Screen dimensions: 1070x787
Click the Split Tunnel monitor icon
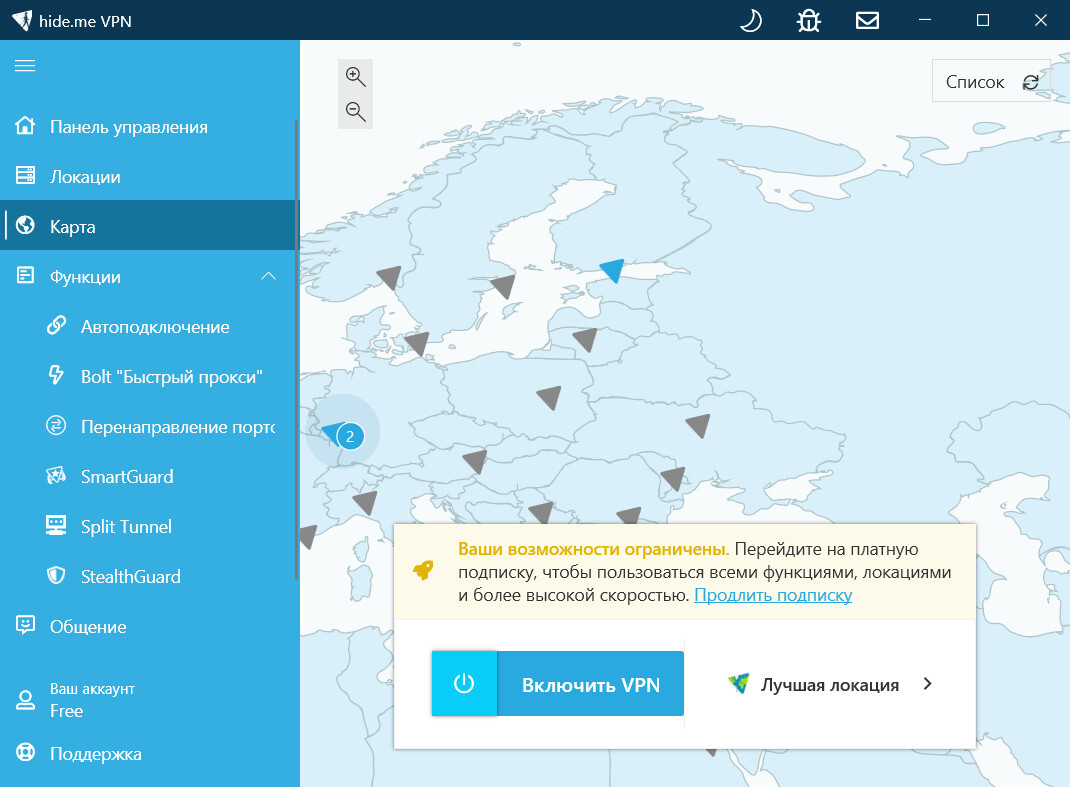pos(56,525)
